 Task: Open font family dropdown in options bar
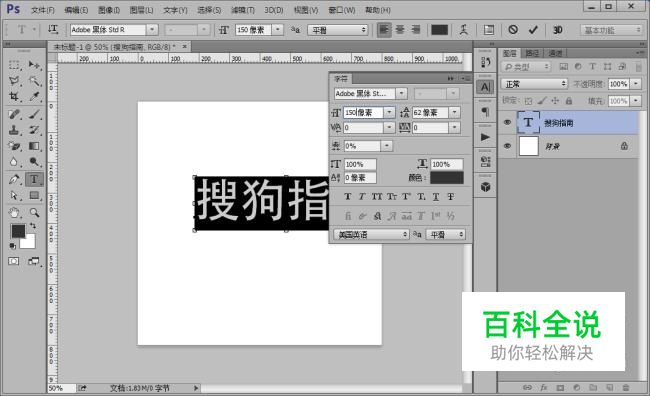[152, 30]
